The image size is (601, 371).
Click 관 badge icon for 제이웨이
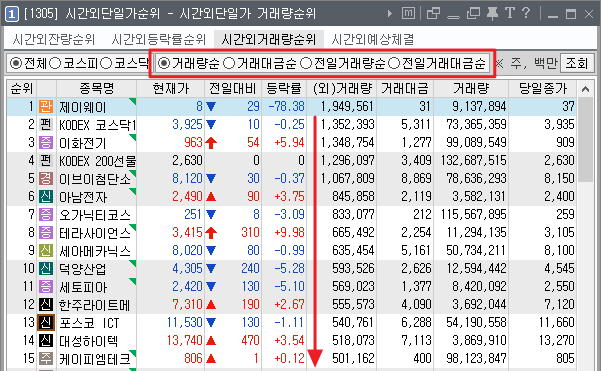[x=46, y=106]
